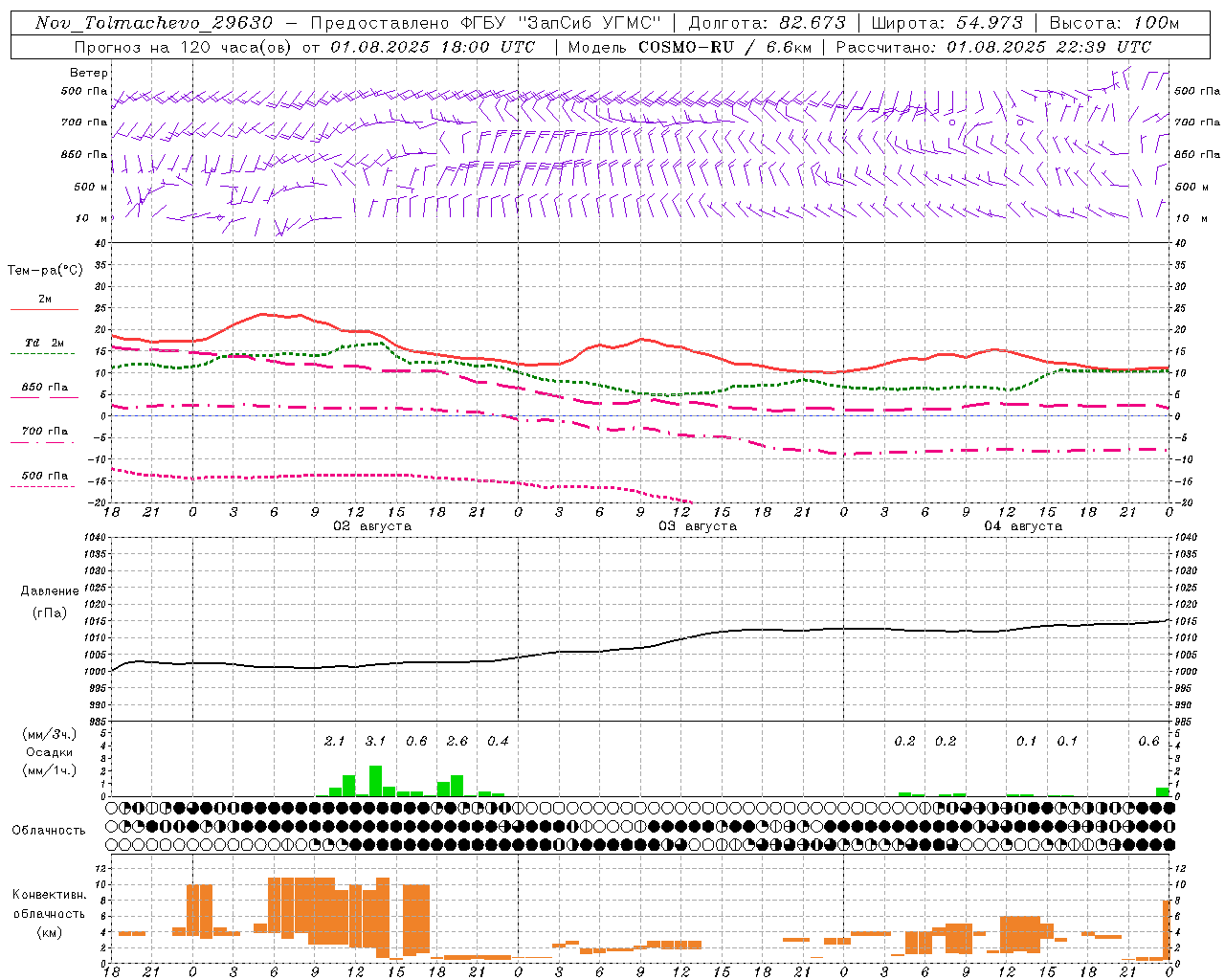Select the elevation text Высота: 100м

1115,23
